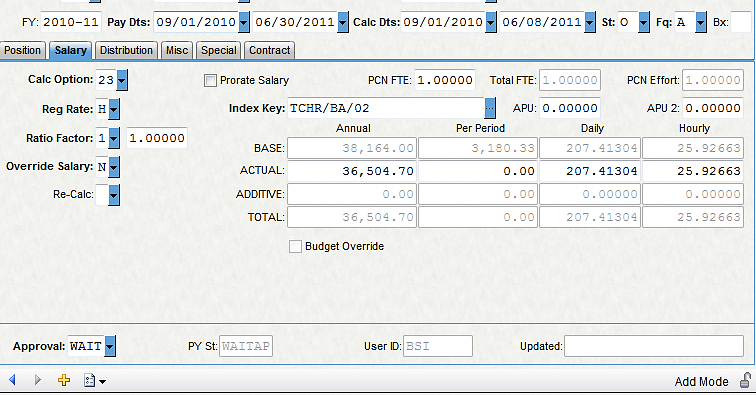
Task: Go to next record with gray arrow
Action: (37, 380)
